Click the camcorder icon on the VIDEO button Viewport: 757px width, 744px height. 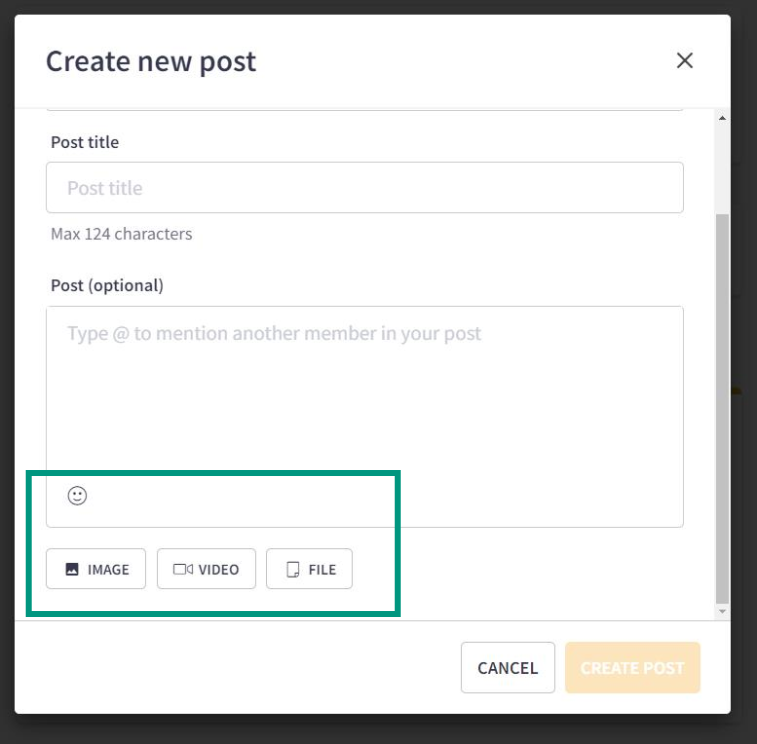click(x=183, y=569)
